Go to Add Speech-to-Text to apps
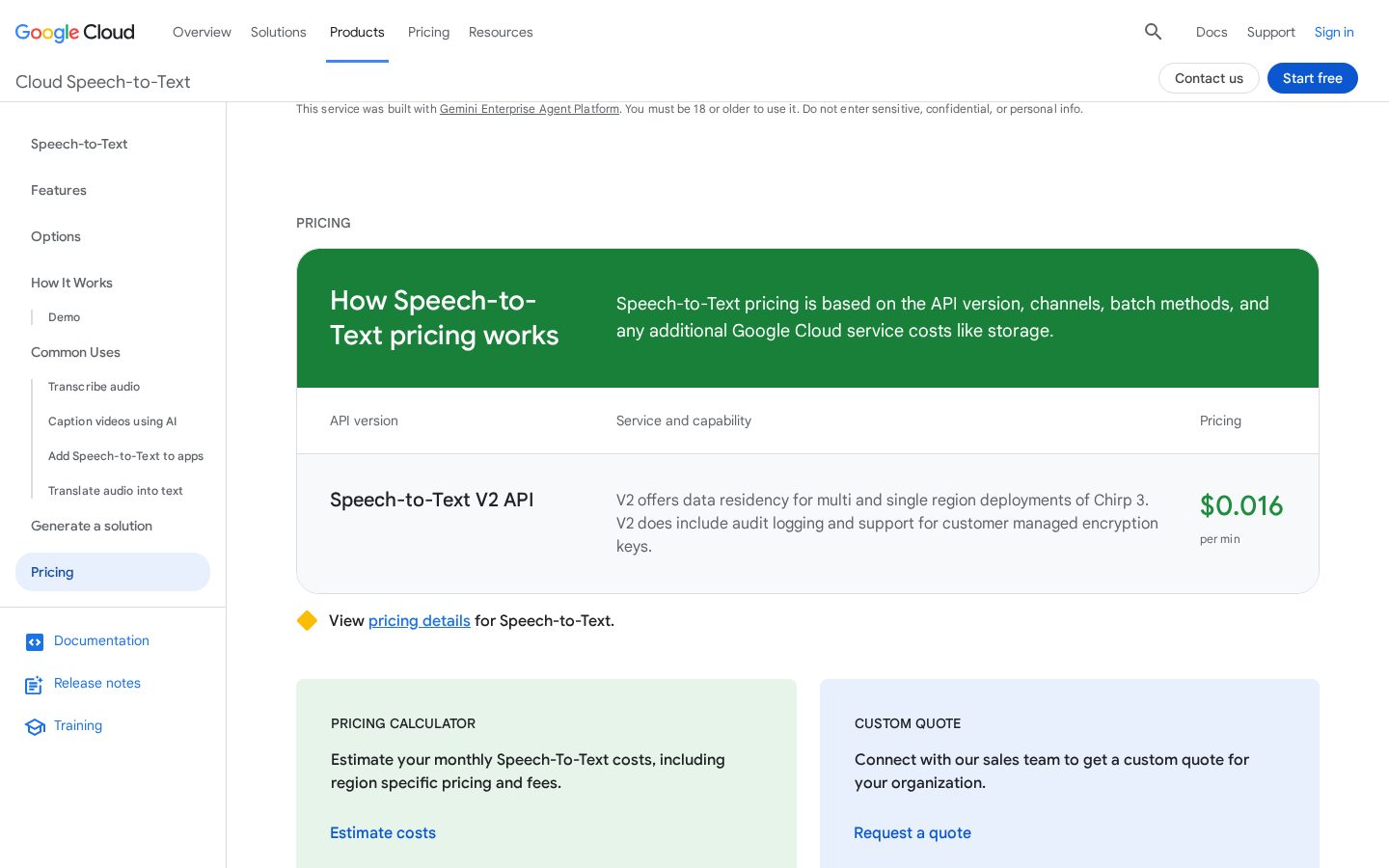Viewport: 1389px width, 868px height. (x=125, y=456)
